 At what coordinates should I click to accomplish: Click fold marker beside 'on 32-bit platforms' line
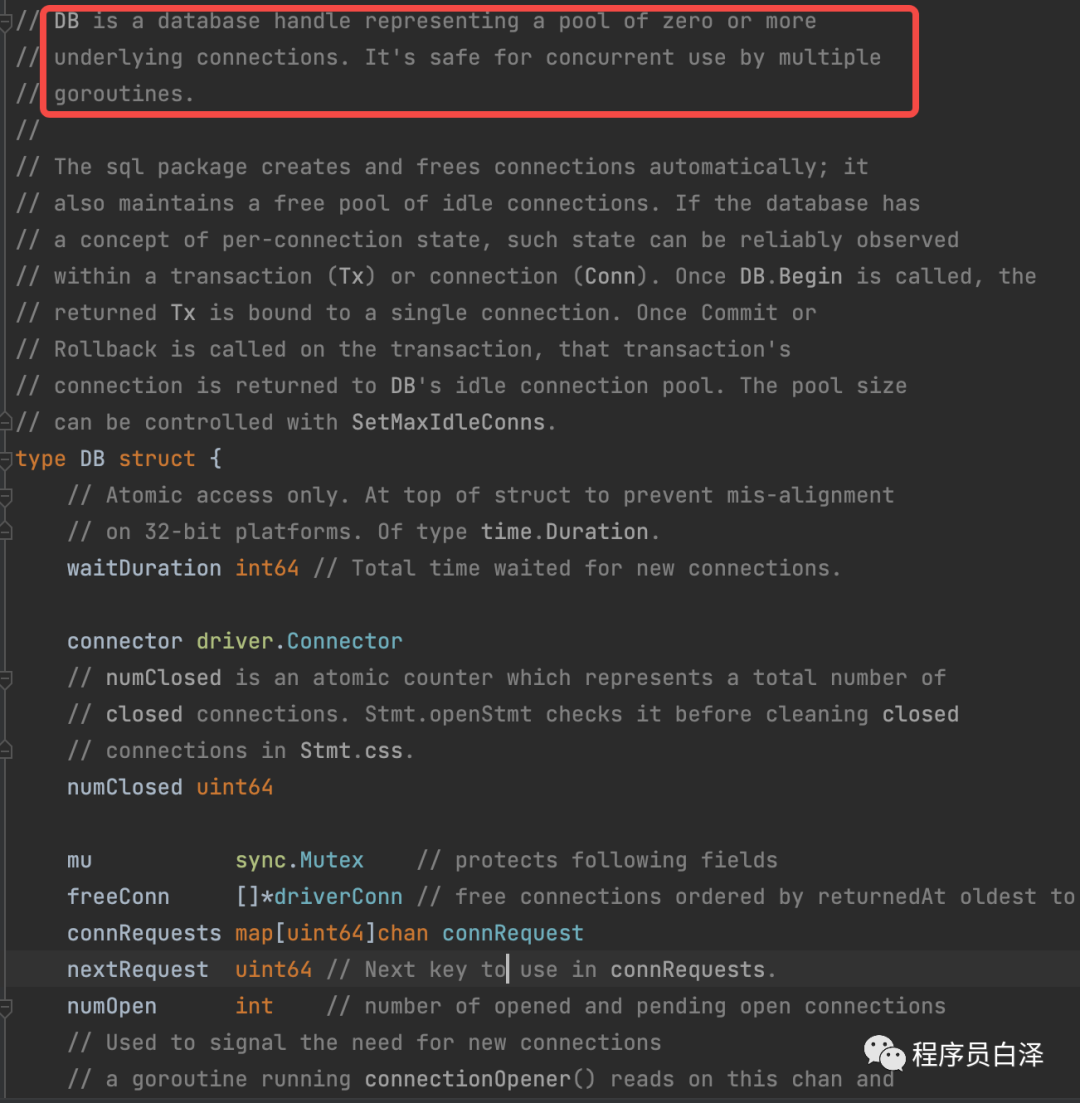[5, 532]
